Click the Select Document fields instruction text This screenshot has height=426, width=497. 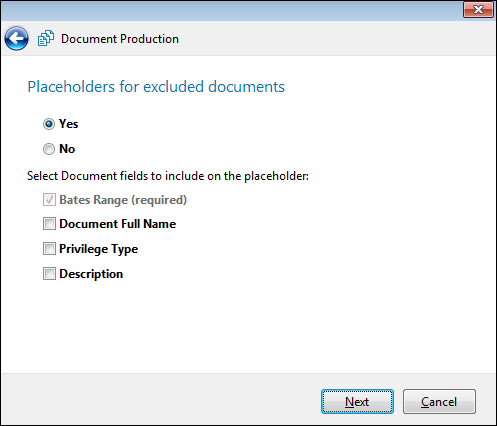pyautogui.click(x=168, y=176)
